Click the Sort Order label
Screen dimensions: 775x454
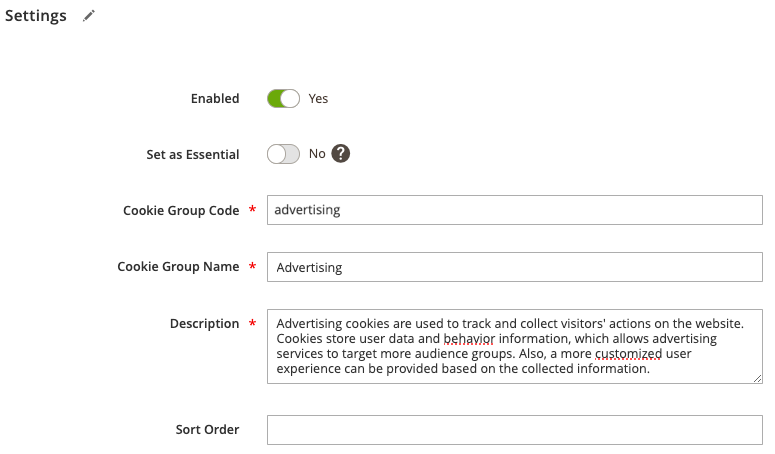208,430
